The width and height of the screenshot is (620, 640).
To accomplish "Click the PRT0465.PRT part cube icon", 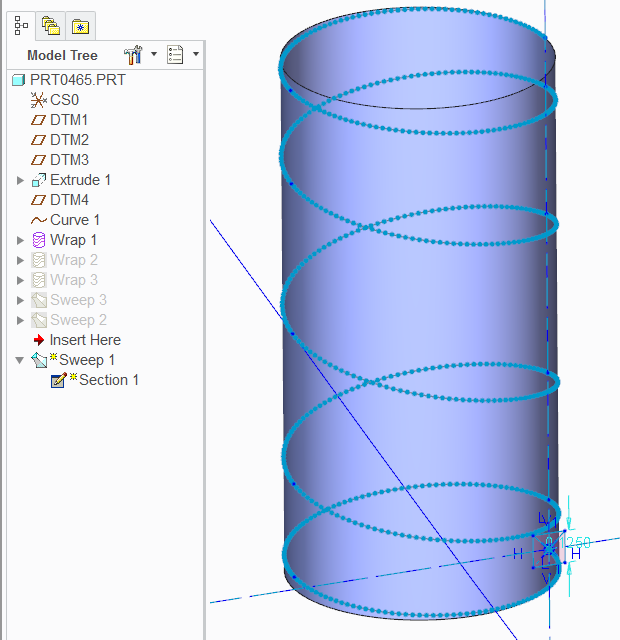I will 18,80.
